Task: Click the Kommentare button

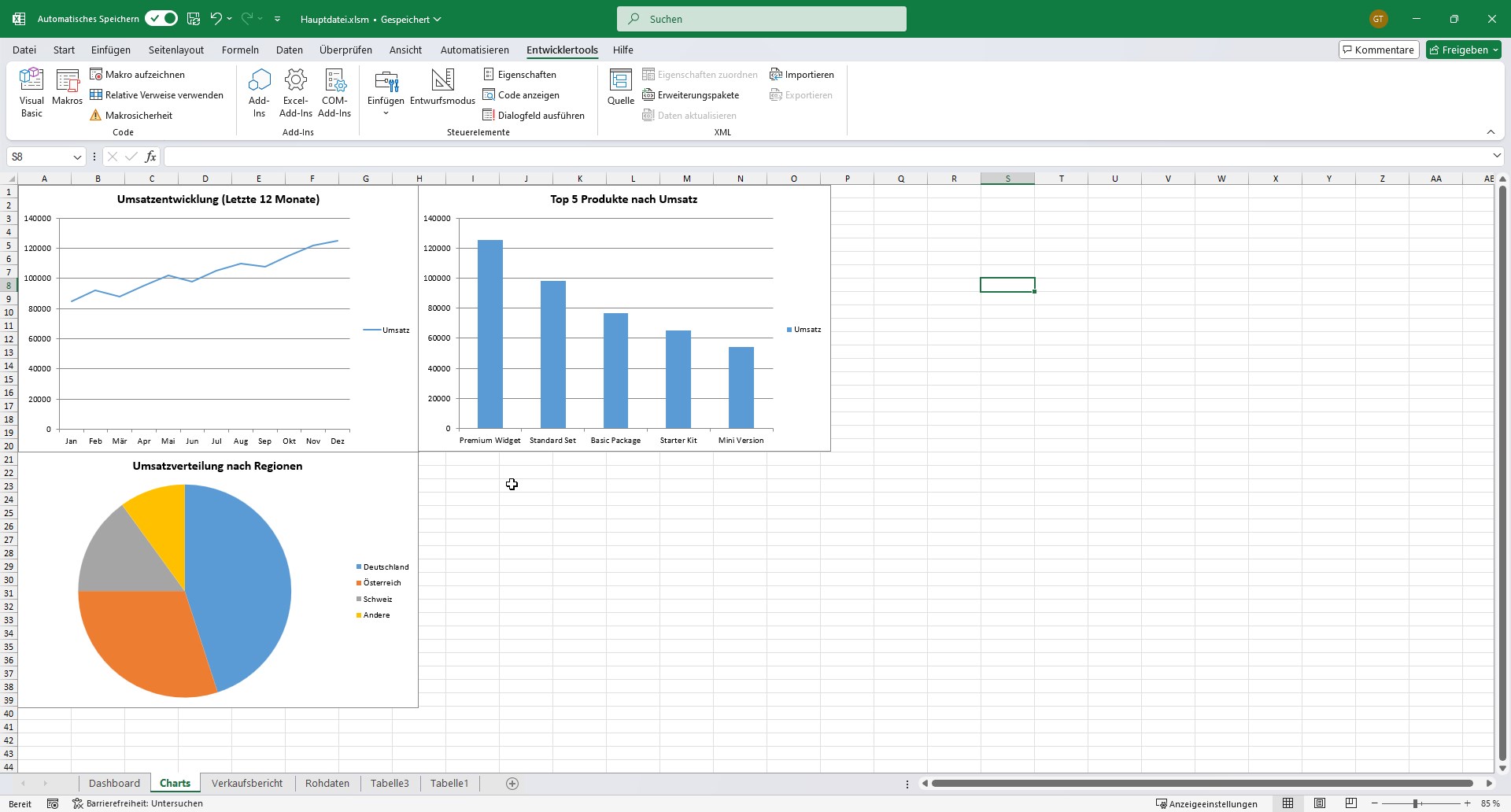Action: coord(1379,49)
